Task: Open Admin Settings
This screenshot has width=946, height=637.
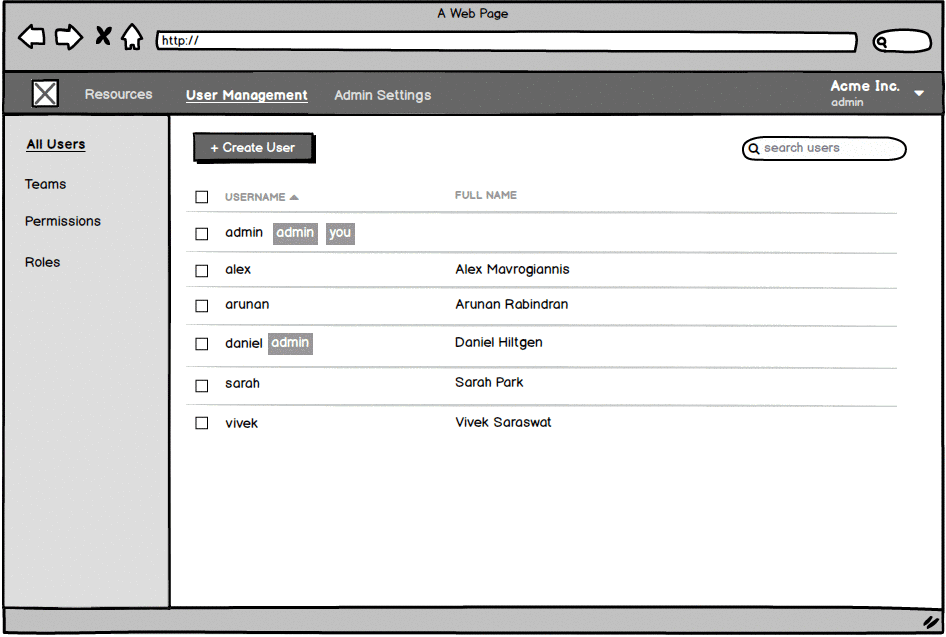Action: (x=383, y=95)
